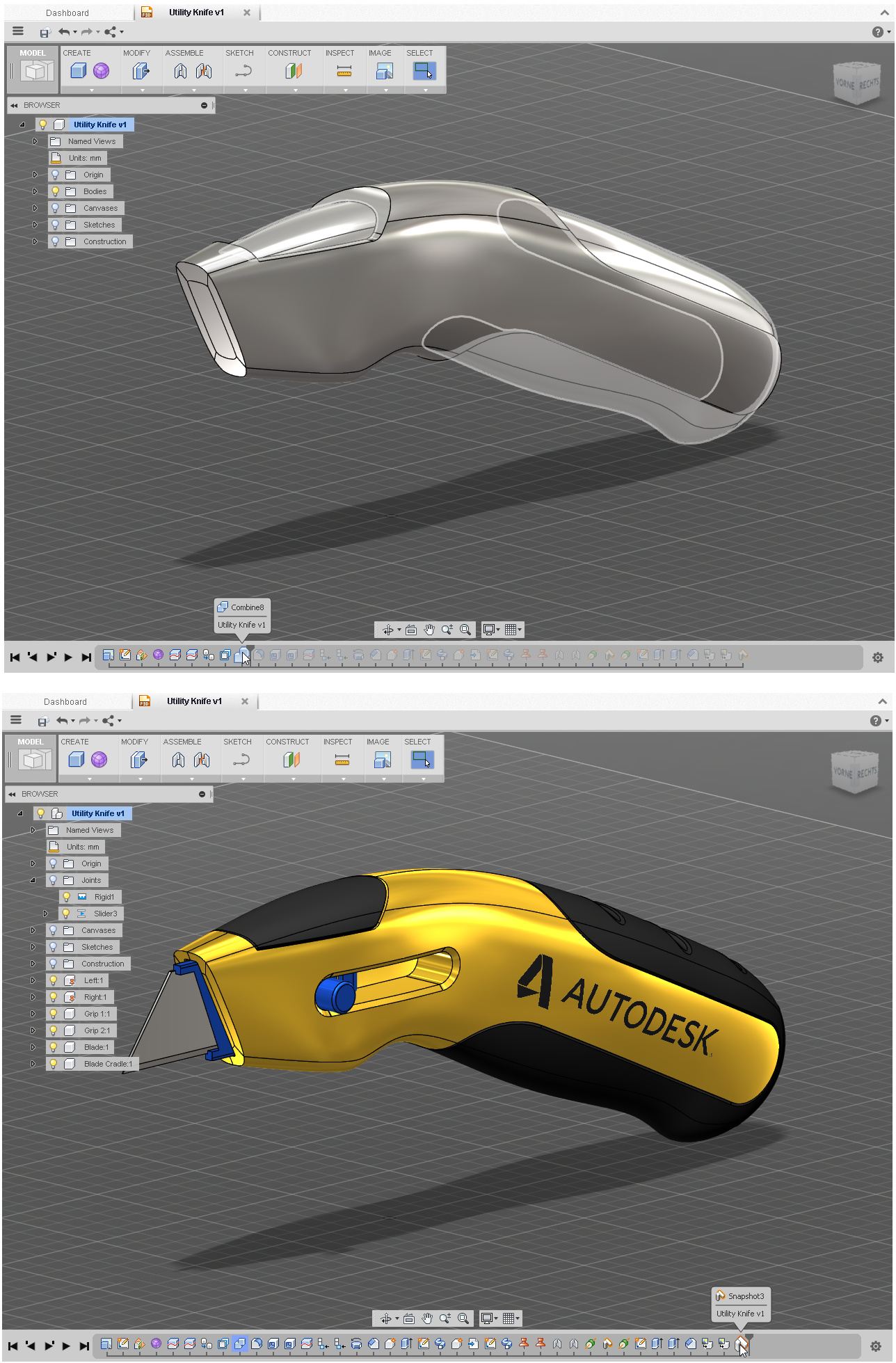Open the Dashboard tab in yellow knife window

pyautogui.click(x=65, y=701)
